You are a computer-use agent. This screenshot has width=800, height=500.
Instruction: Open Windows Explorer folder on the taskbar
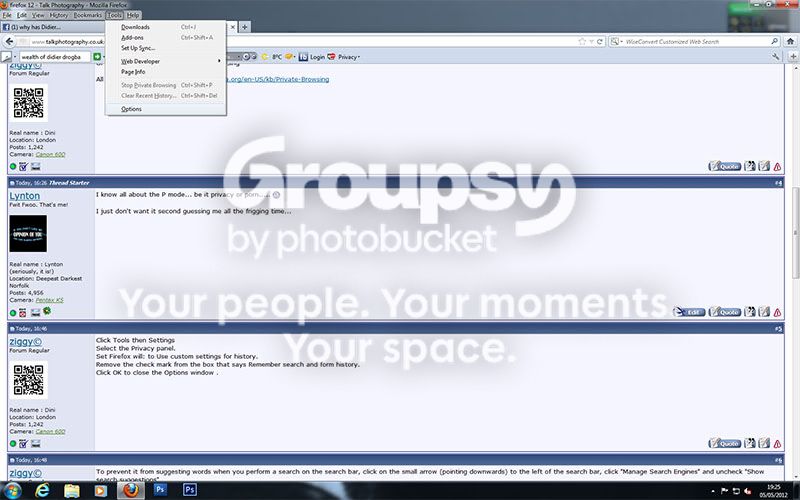(x=71, y=491)
